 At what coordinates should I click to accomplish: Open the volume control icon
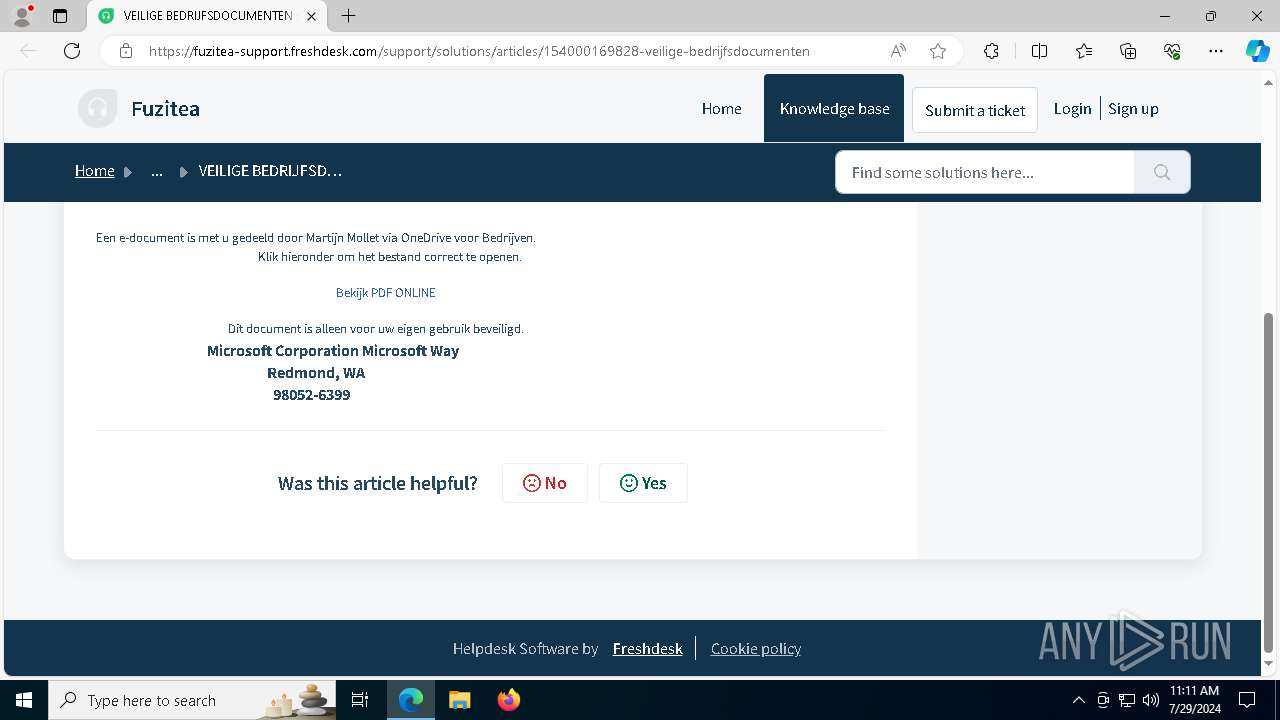pos(1151,700)
